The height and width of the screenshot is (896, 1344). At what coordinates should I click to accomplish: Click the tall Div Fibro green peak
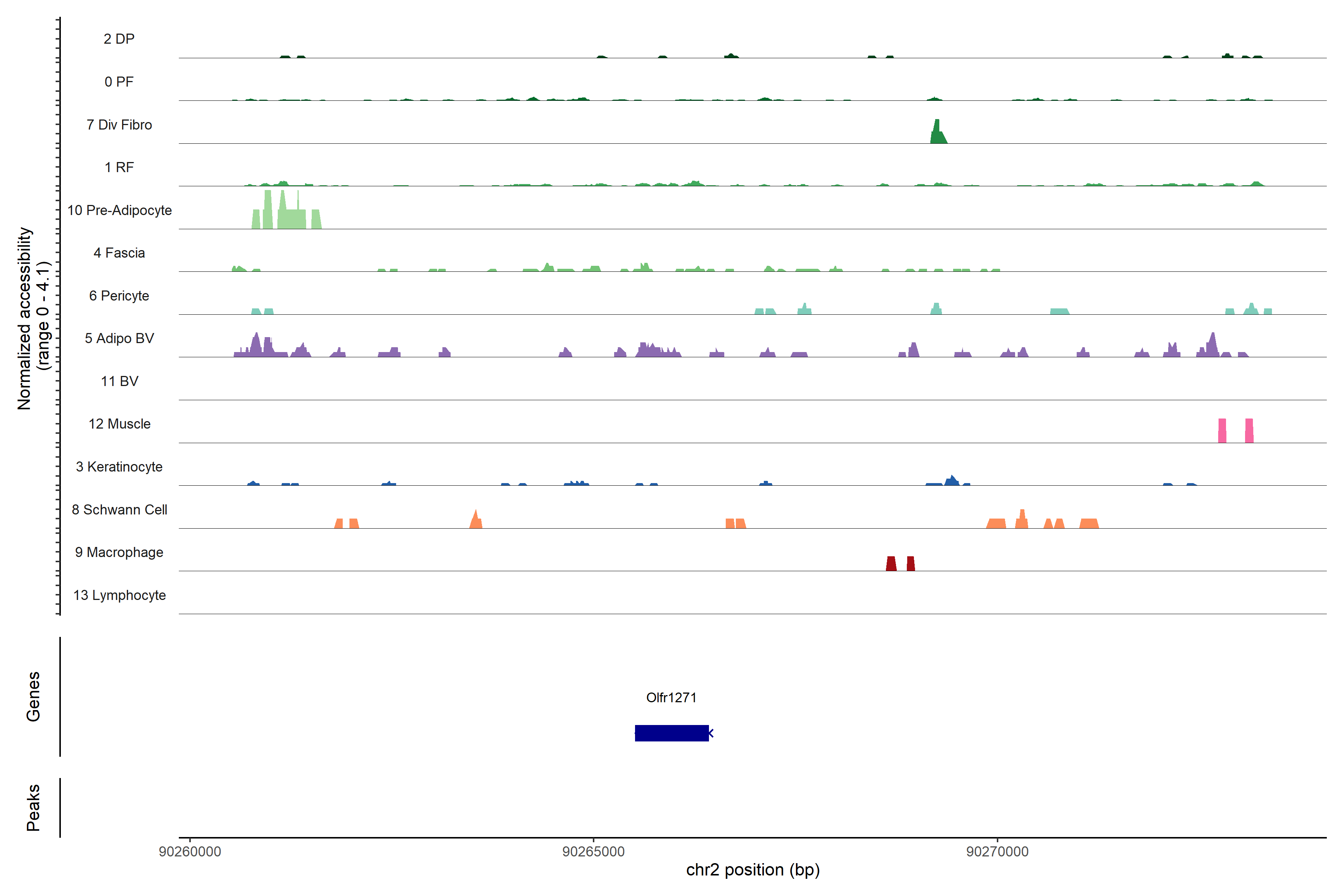(937, 134)
